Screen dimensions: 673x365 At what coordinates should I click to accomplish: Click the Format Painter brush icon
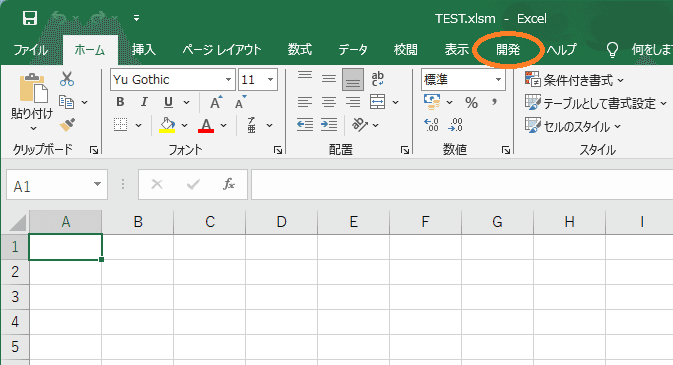point(67,125)
